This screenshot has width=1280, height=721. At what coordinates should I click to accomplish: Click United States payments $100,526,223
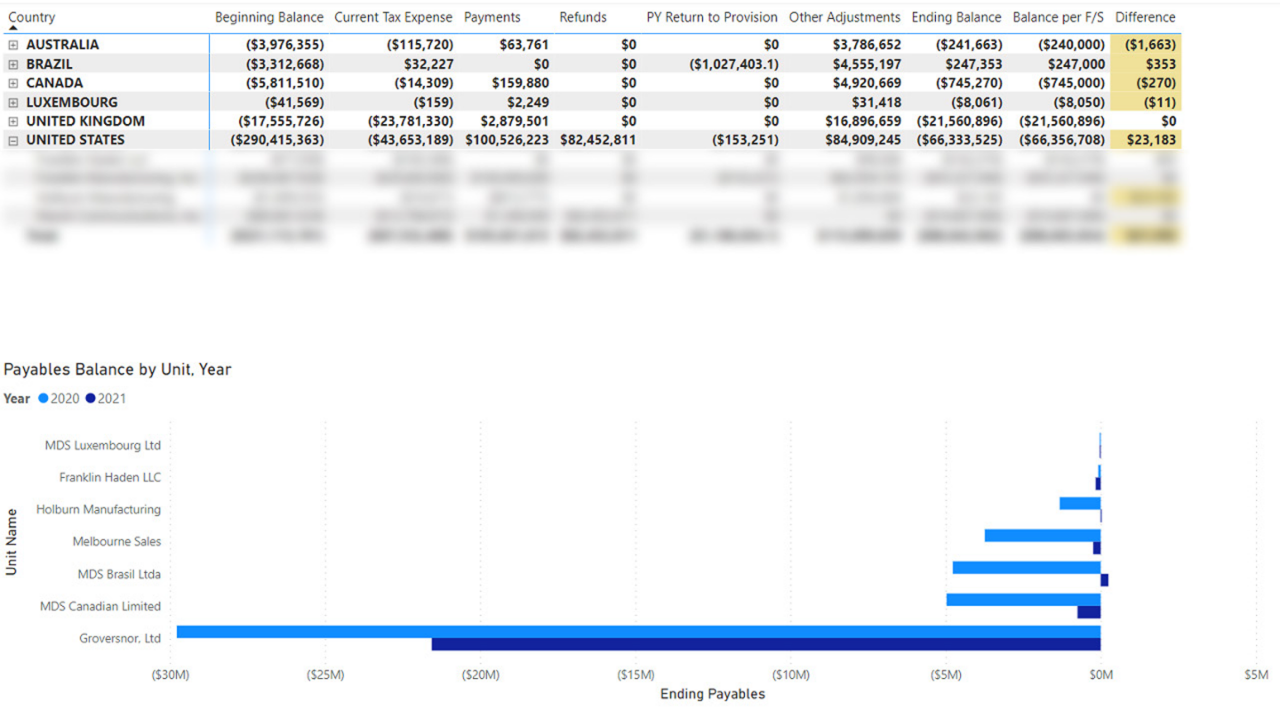507,140
